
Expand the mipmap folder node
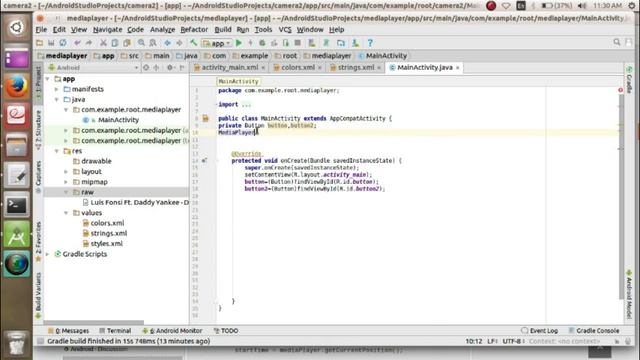(66, 182)
